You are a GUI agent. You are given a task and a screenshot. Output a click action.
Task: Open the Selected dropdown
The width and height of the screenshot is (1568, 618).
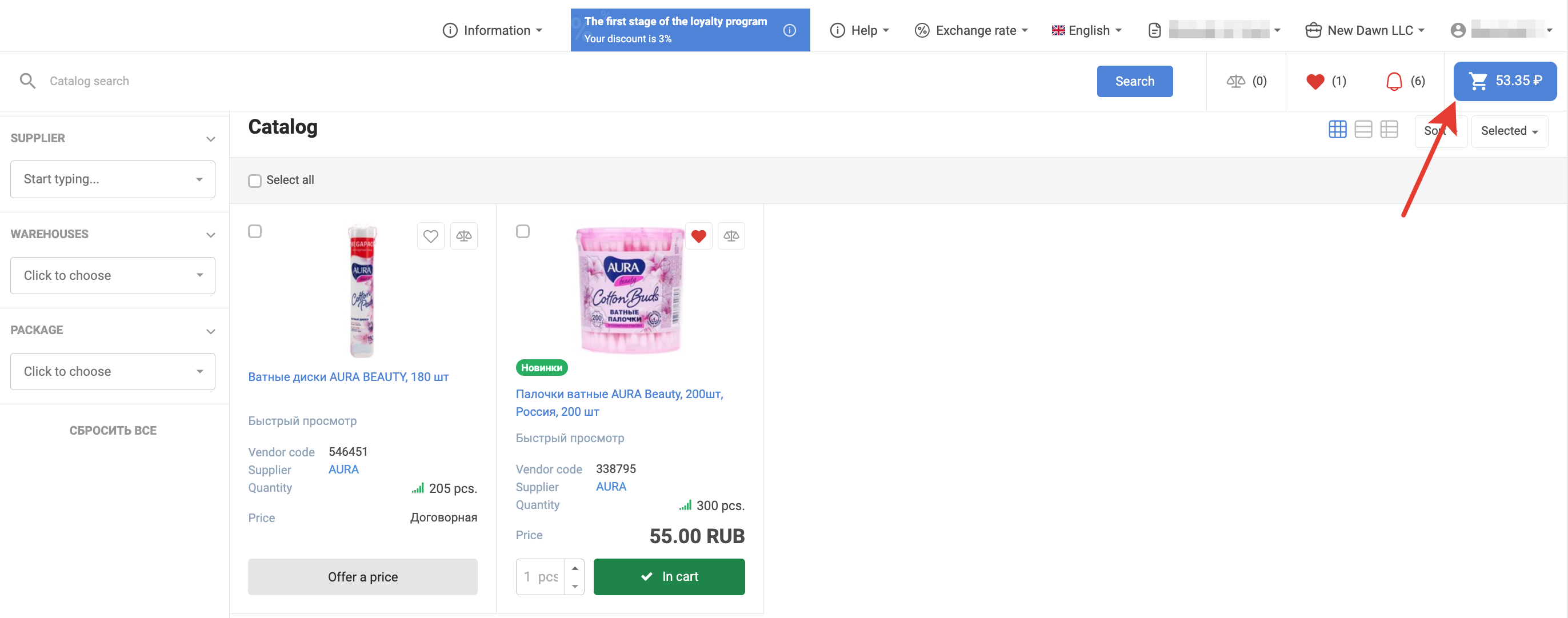1509,131
